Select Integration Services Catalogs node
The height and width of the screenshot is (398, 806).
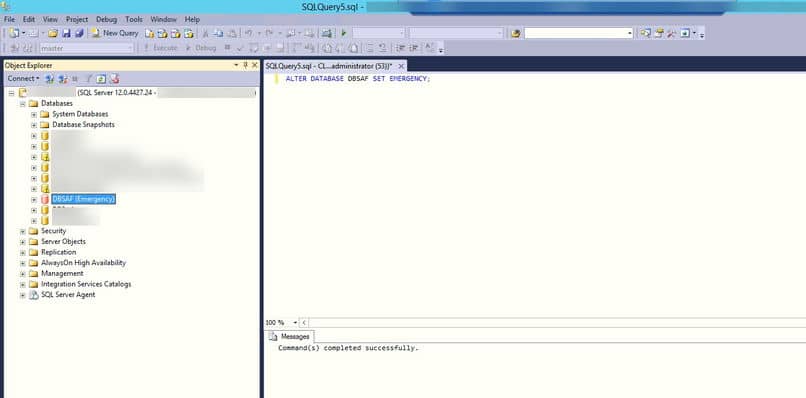pyautogui.click(x=86, y=284)
